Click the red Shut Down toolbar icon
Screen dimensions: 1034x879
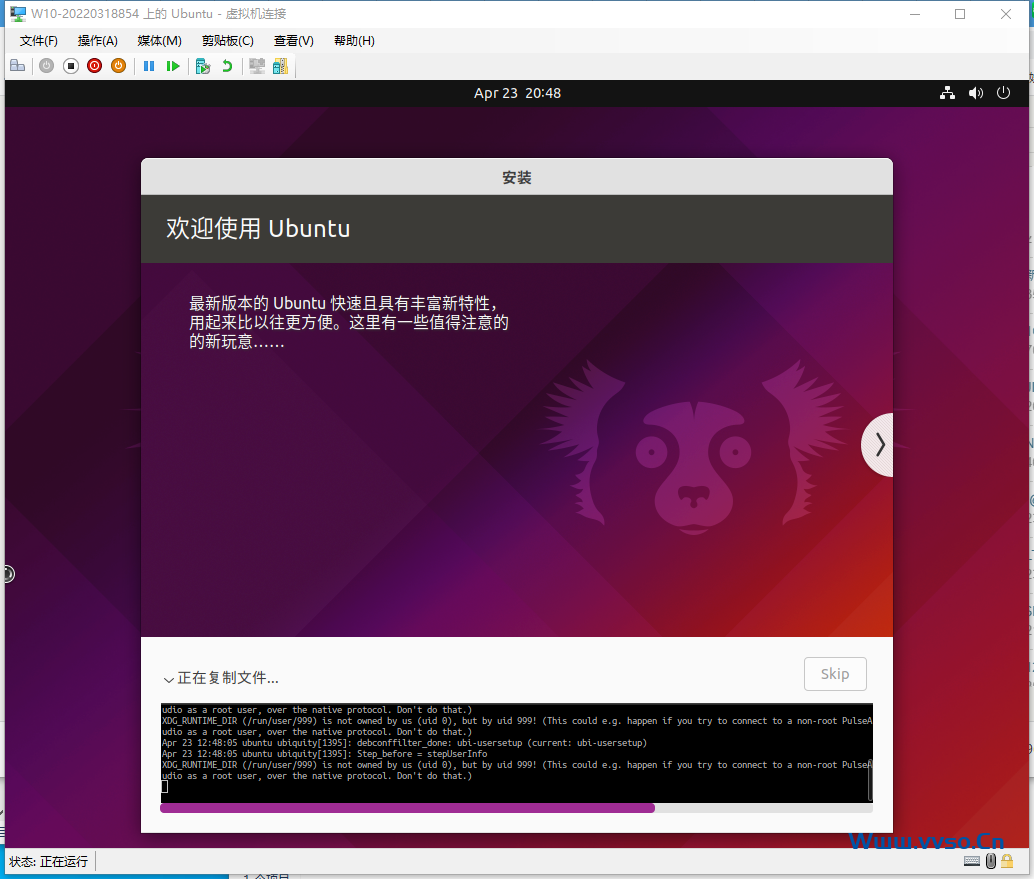94,65
